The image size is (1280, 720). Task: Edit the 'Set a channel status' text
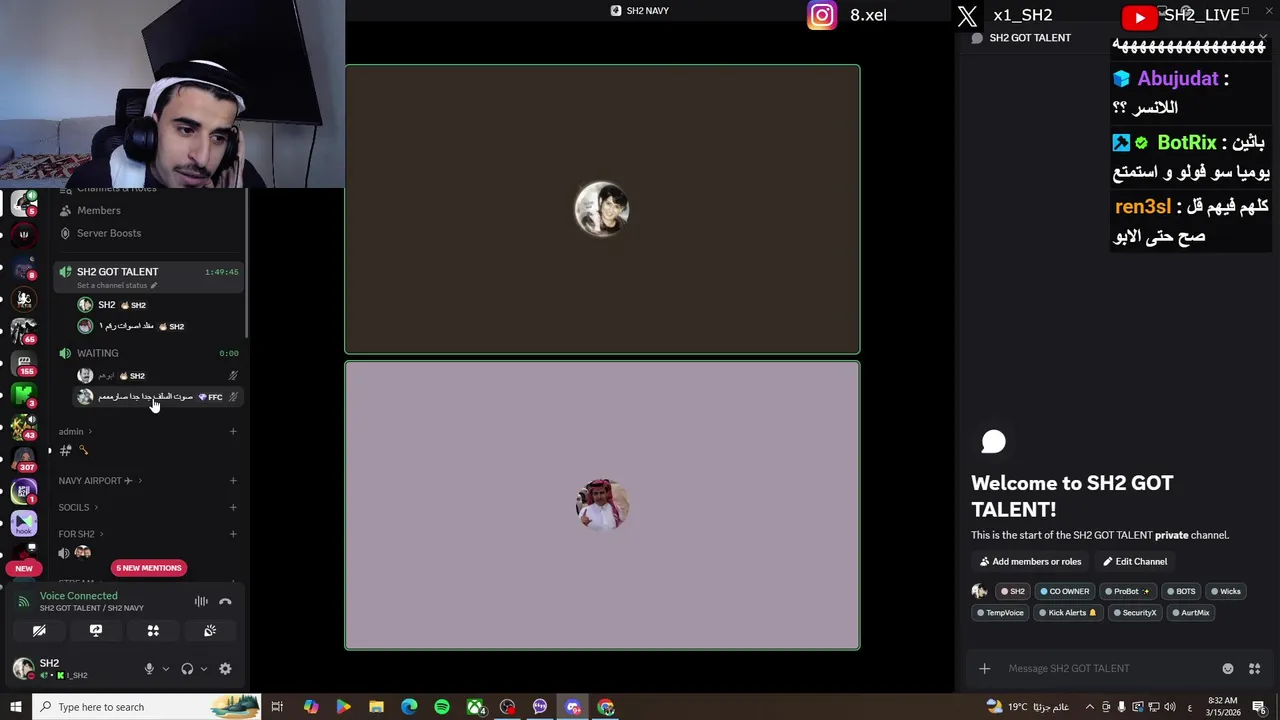[x=117, y=285]
